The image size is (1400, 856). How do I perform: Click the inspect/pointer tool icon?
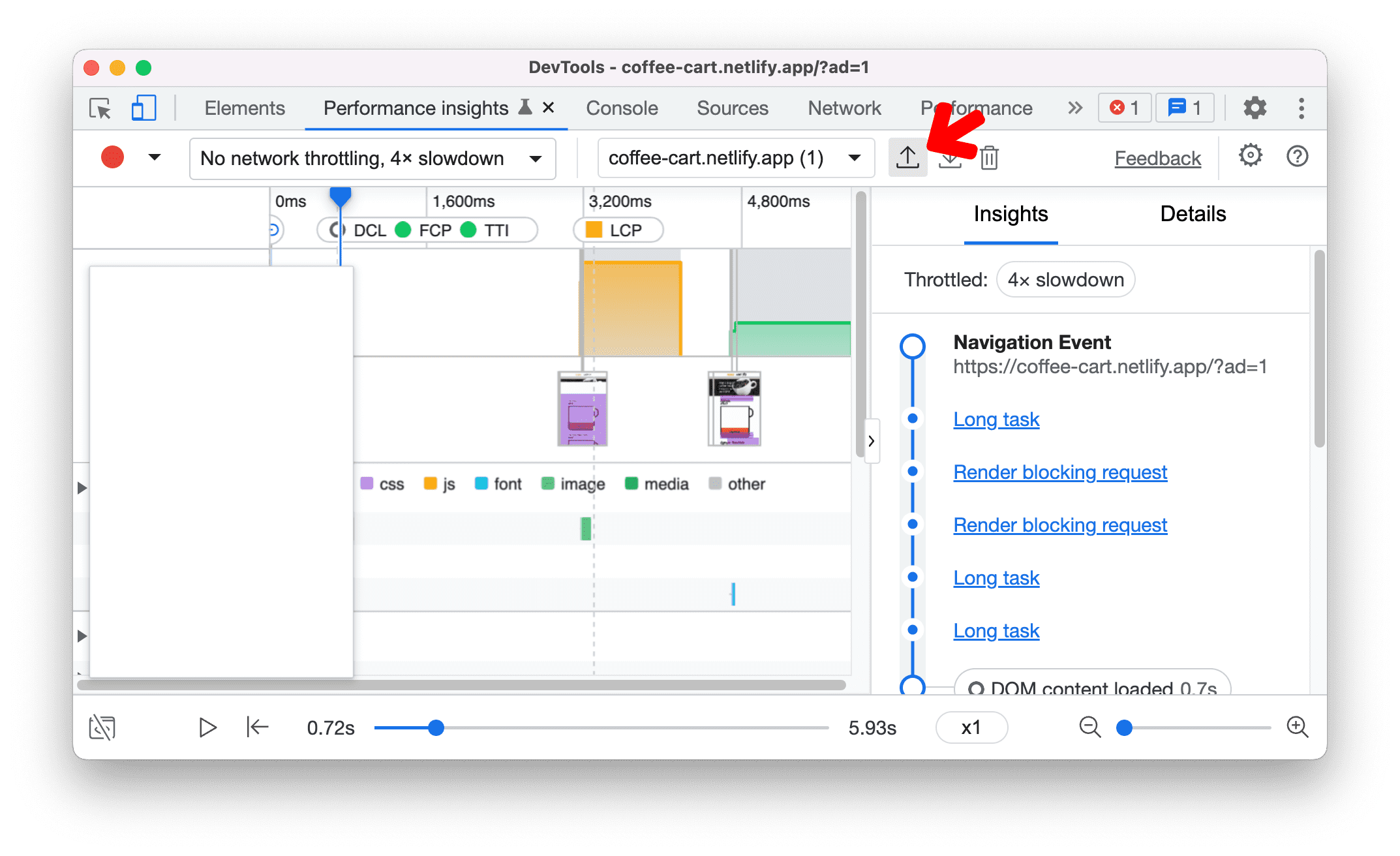click(102, 110)
